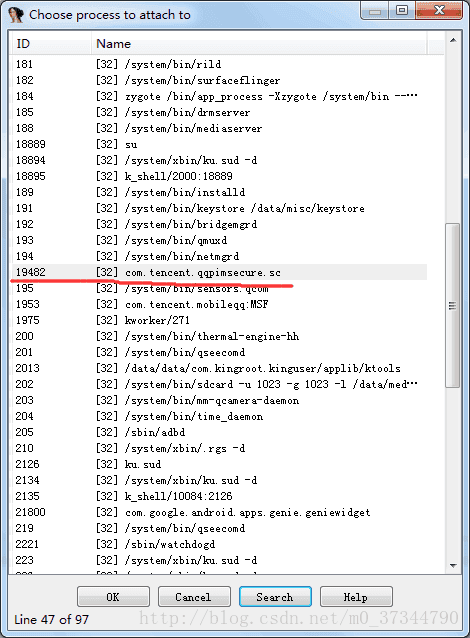The height and width of the screenshot is (638, 470).
Task: Click the Help button
Action: pyautogui.click(x=356, y=597)
